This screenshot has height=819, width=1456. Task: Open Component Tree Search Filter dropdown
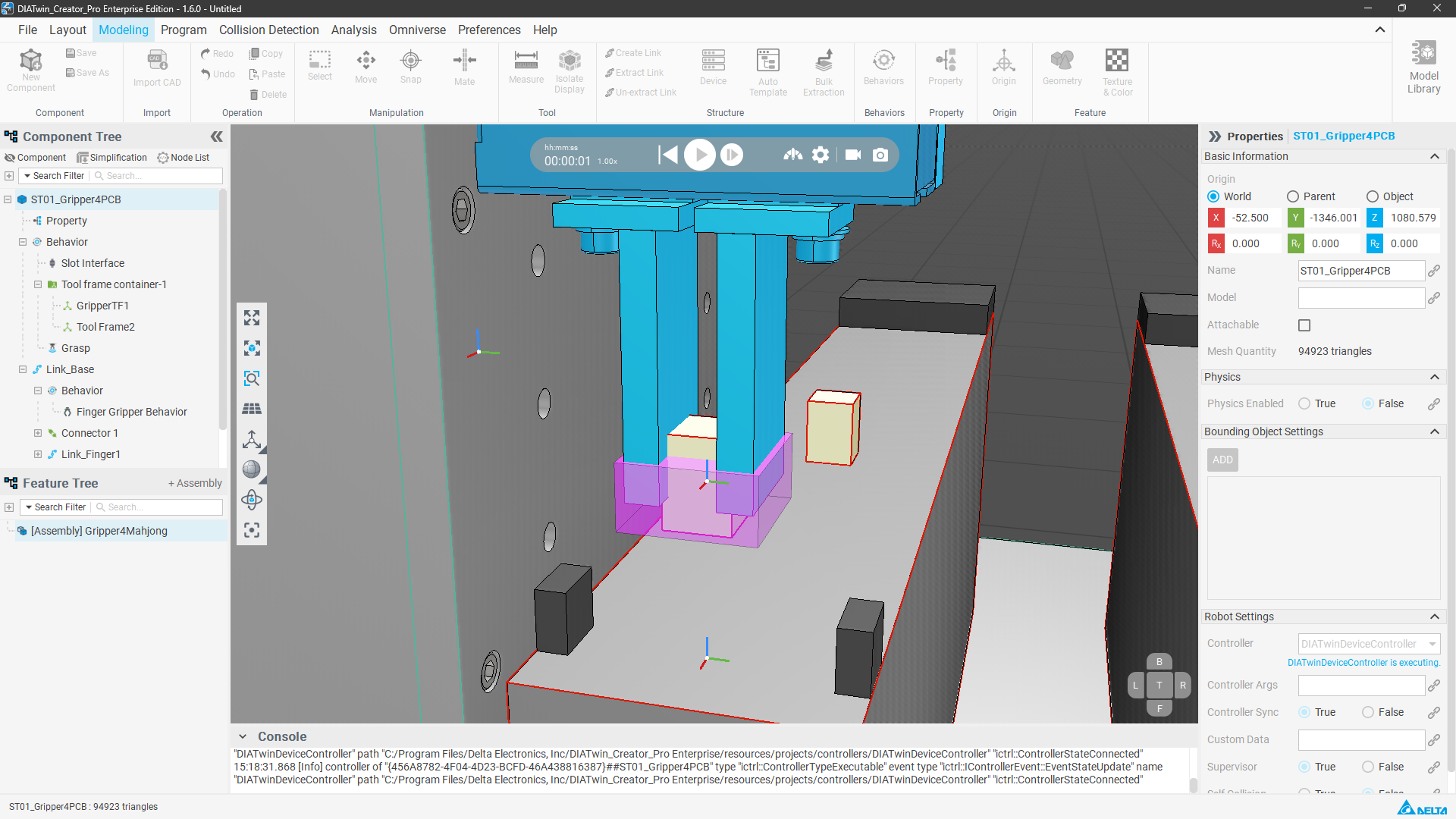54,176
